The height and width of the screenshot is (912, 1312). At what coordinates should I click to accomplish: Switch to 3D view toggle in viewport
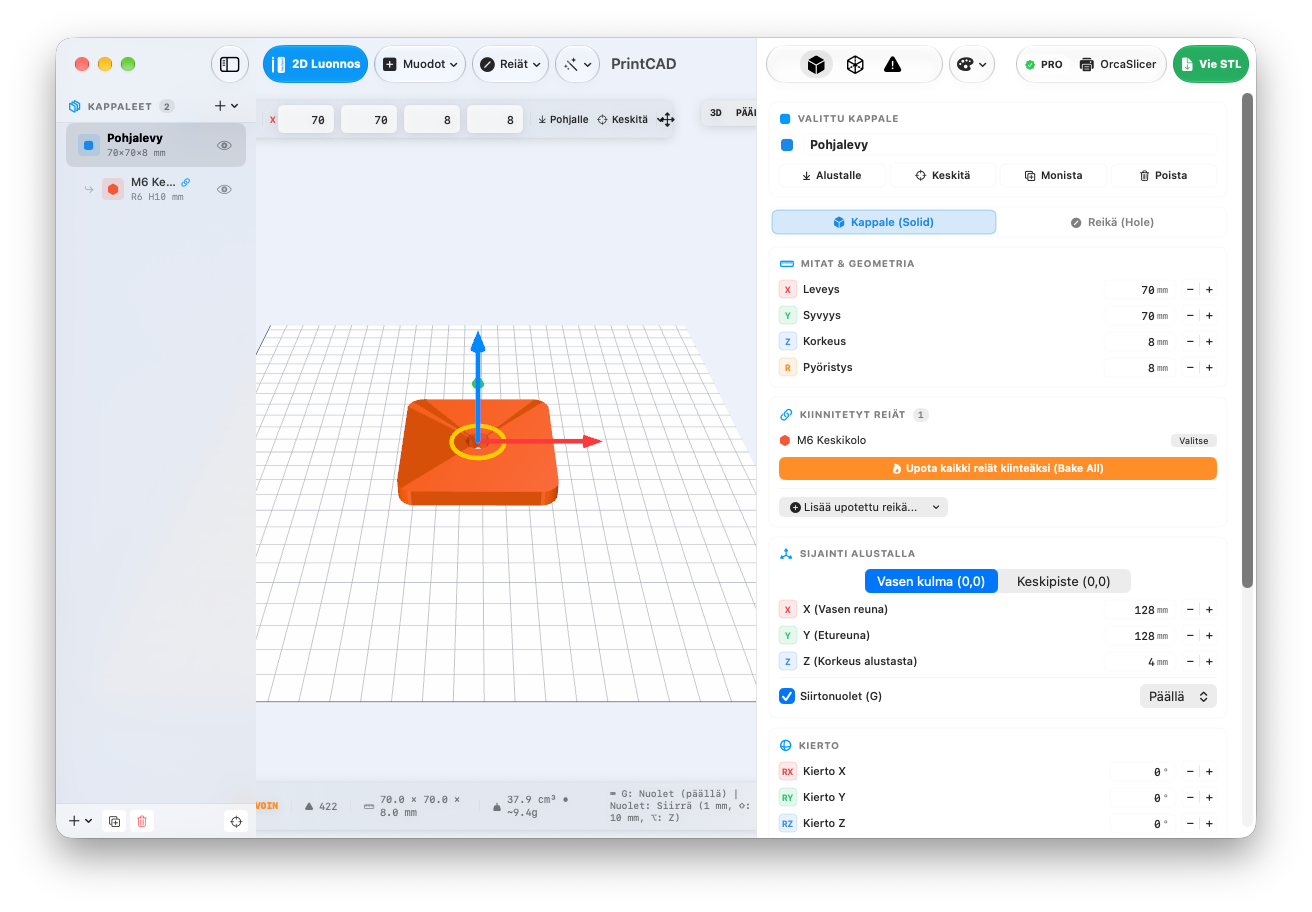point(716,113)
